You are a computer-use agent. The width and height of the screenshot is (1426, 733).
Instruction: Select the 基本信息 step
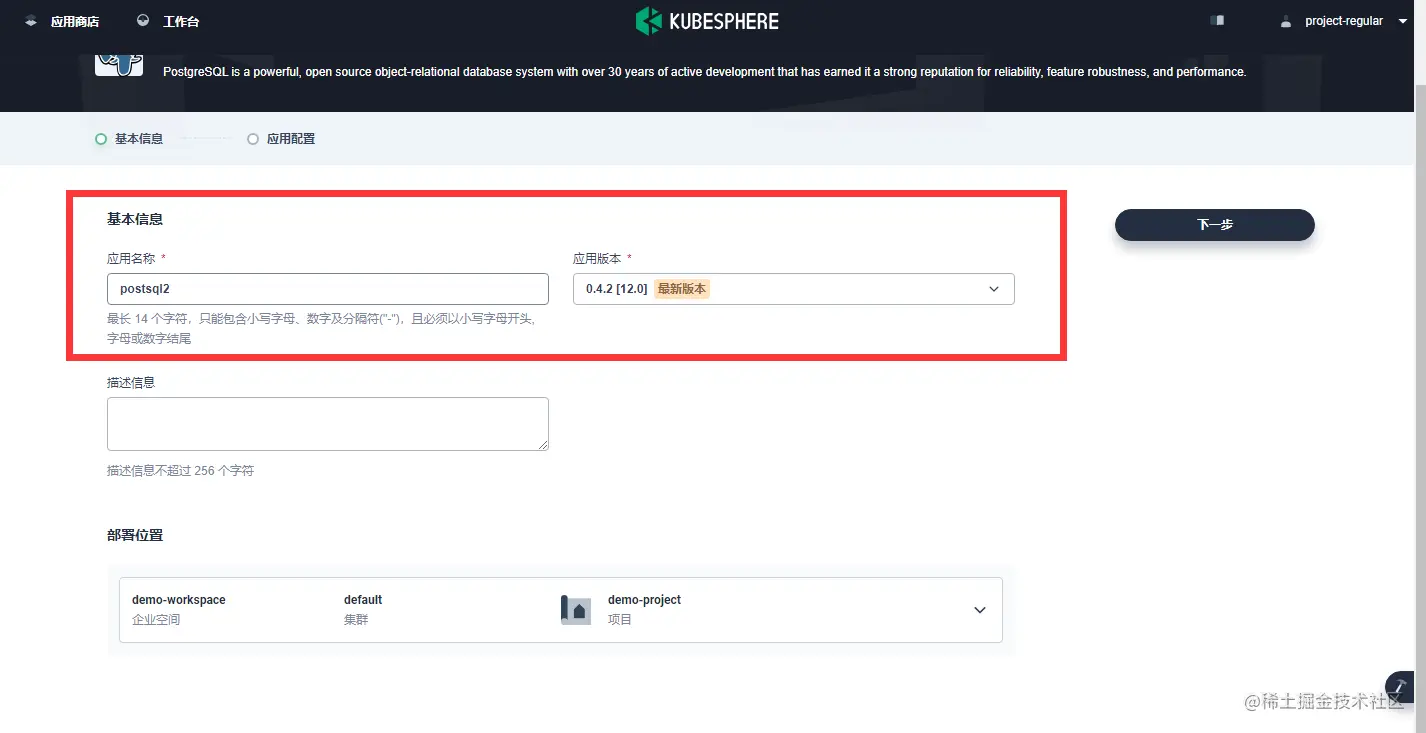tap(129, 139)
